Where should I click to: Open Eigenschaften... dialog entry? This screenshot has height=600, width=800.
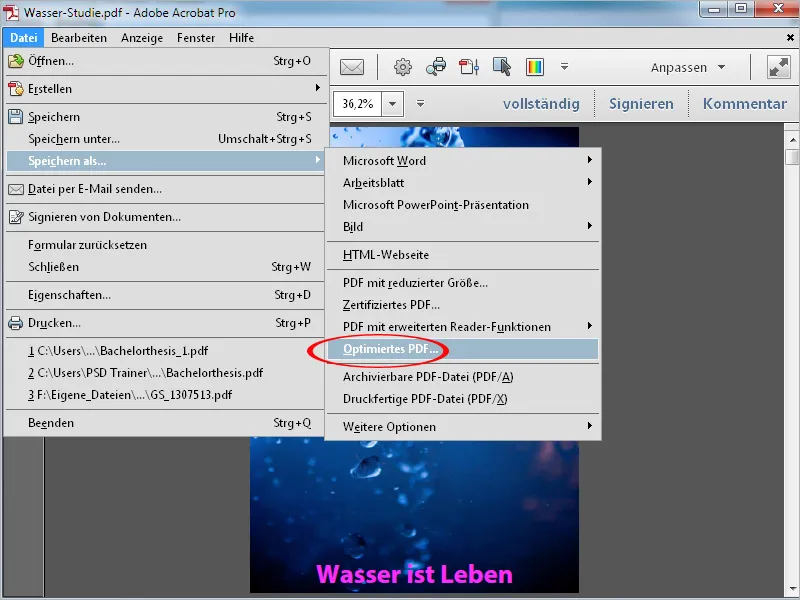tap(164, 295)
